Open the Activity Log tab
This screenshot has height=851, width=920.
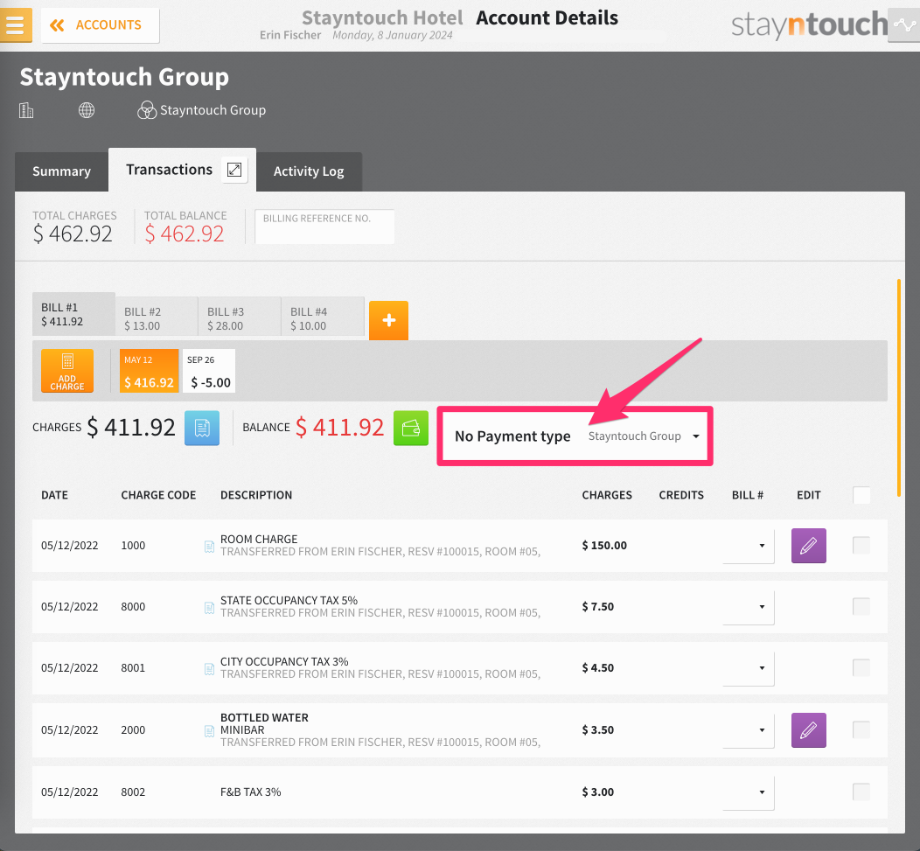[x=309, y=171]
